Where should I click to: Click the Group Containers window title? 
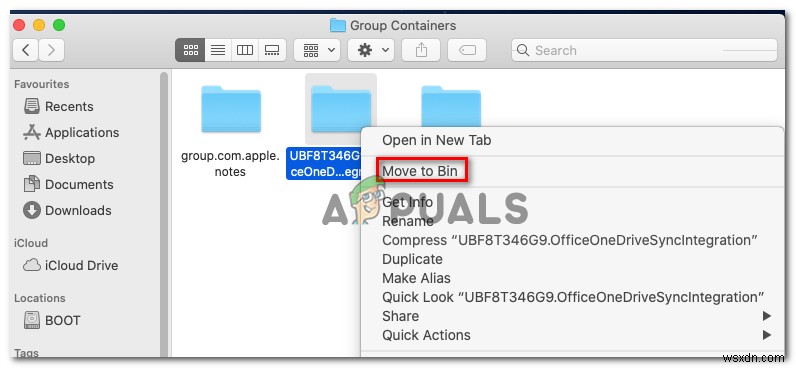pyautogui.click(x=403, y=25)
